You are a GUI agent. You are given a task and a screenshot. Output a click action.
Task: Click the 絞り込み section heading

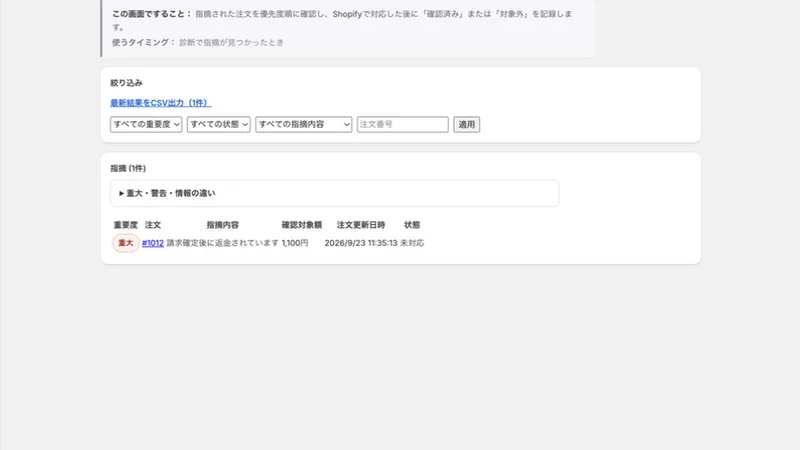coord(127,83)
